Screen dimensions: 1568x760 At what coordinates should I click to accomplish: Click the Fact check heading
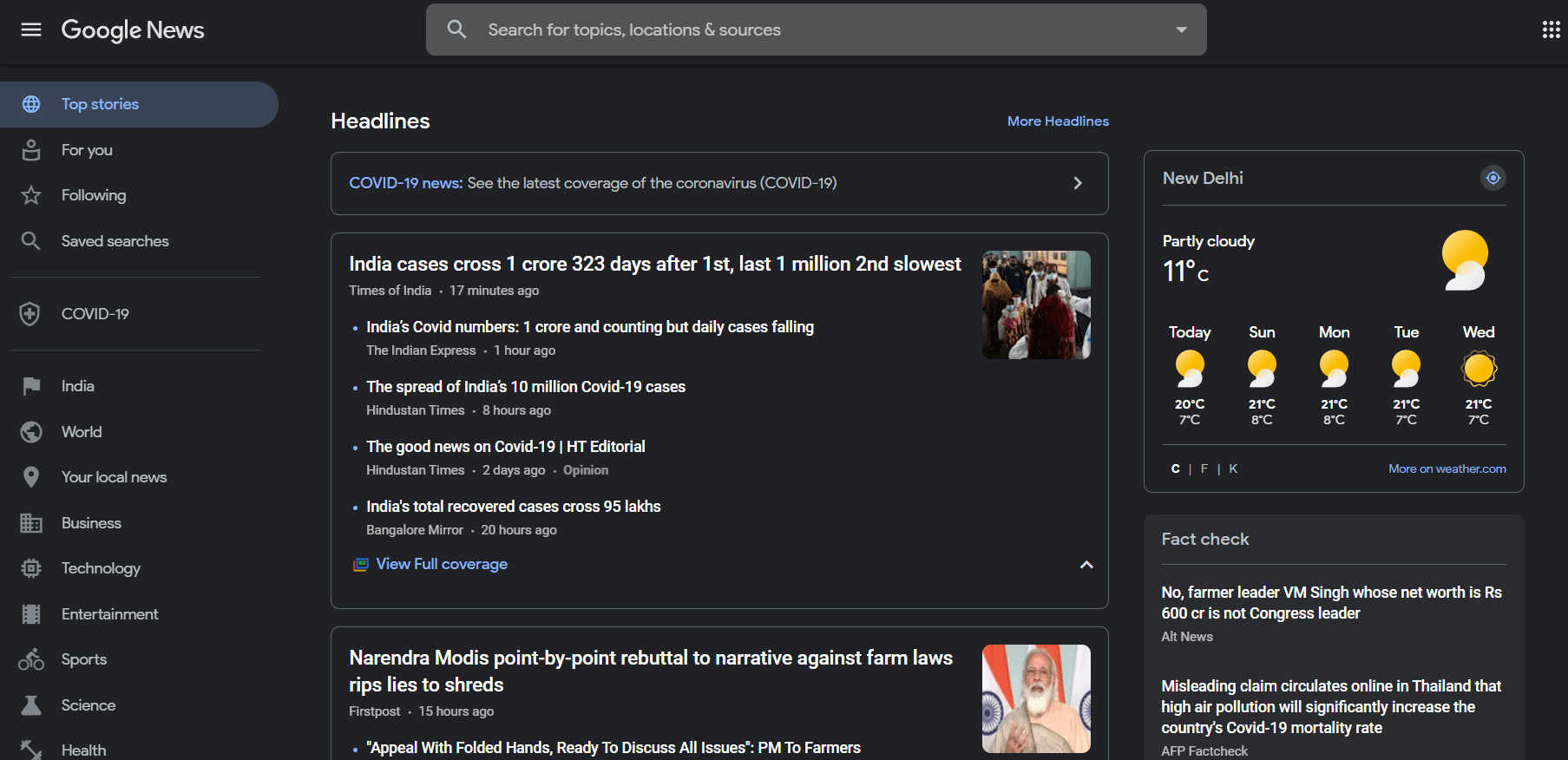[1205, 540]
